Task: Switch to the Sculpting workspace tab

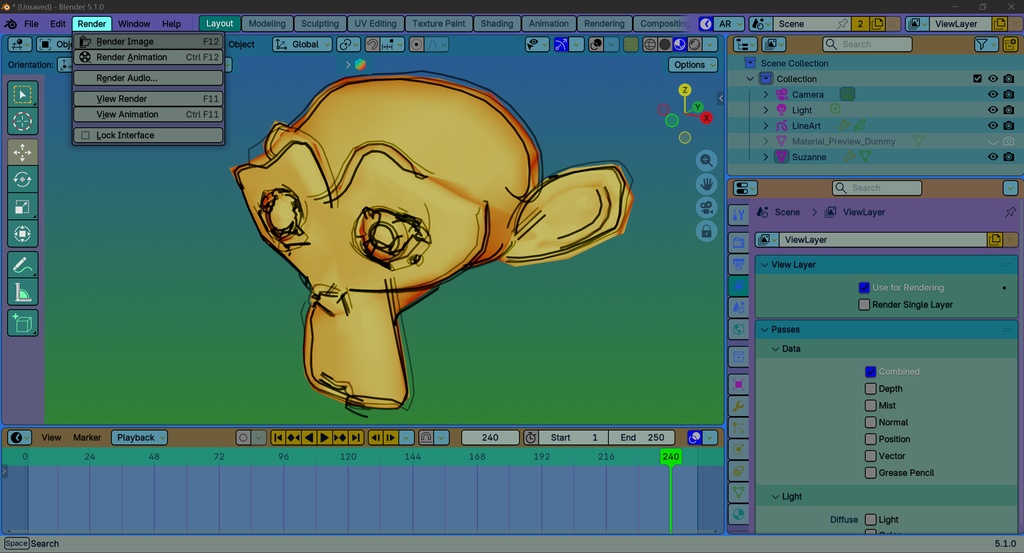Action: point(320,24)
